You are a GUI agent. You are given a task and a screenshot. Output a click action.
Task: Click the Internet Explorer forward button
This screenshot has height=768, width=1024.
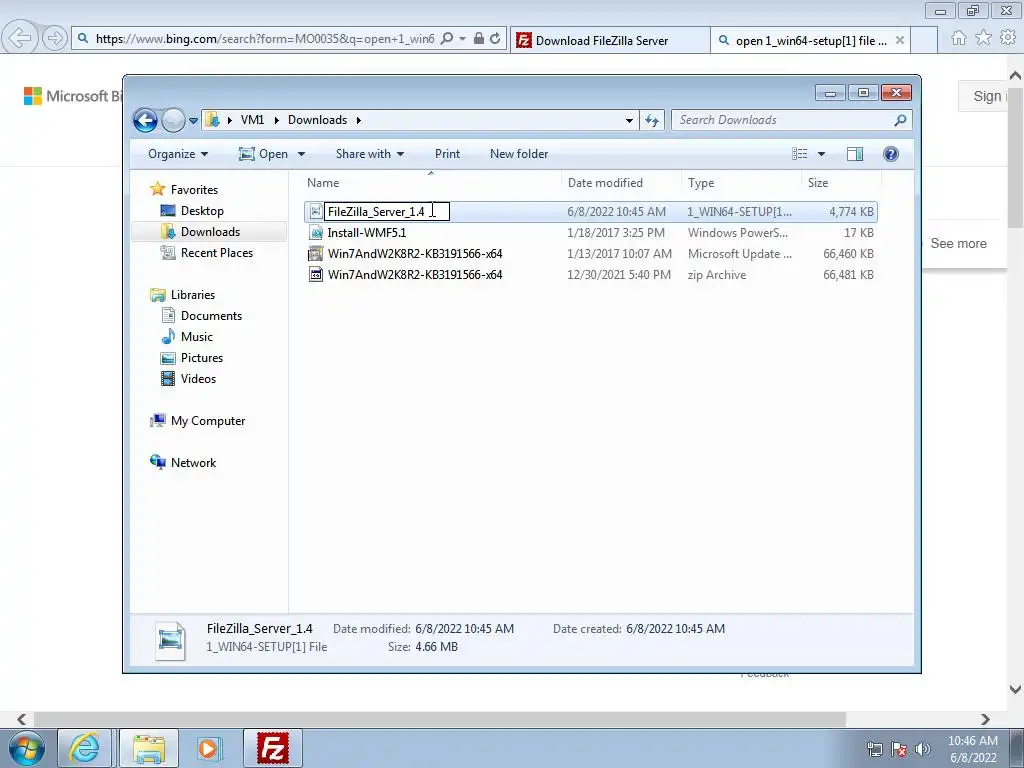(55, 39)
